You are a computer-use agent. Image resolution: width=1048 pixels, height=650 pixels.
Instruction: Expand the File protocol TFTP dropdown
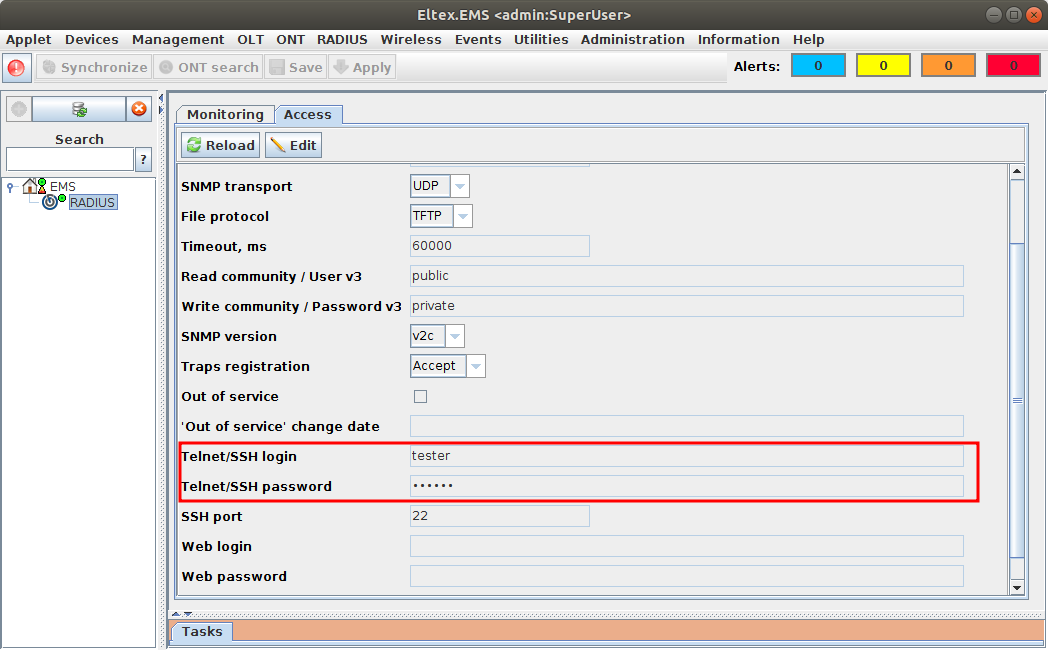463,216
